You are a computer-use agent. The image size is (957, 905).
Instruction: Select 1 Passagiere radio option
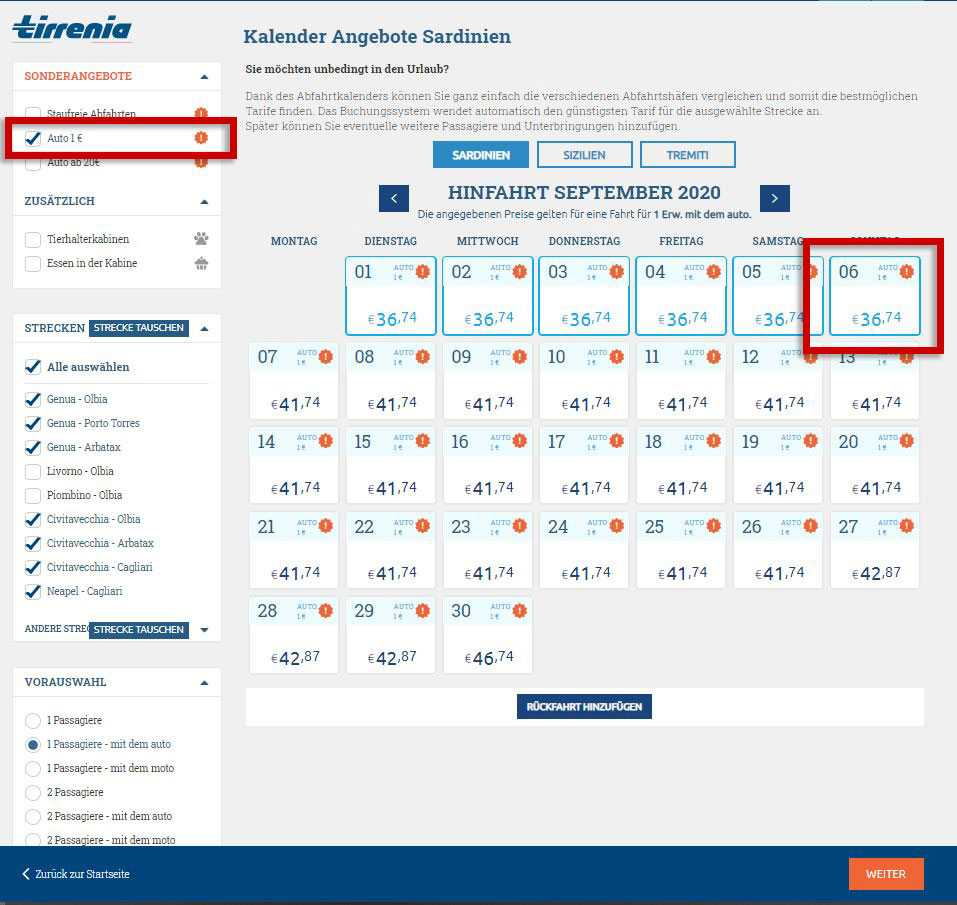[33, 721]
